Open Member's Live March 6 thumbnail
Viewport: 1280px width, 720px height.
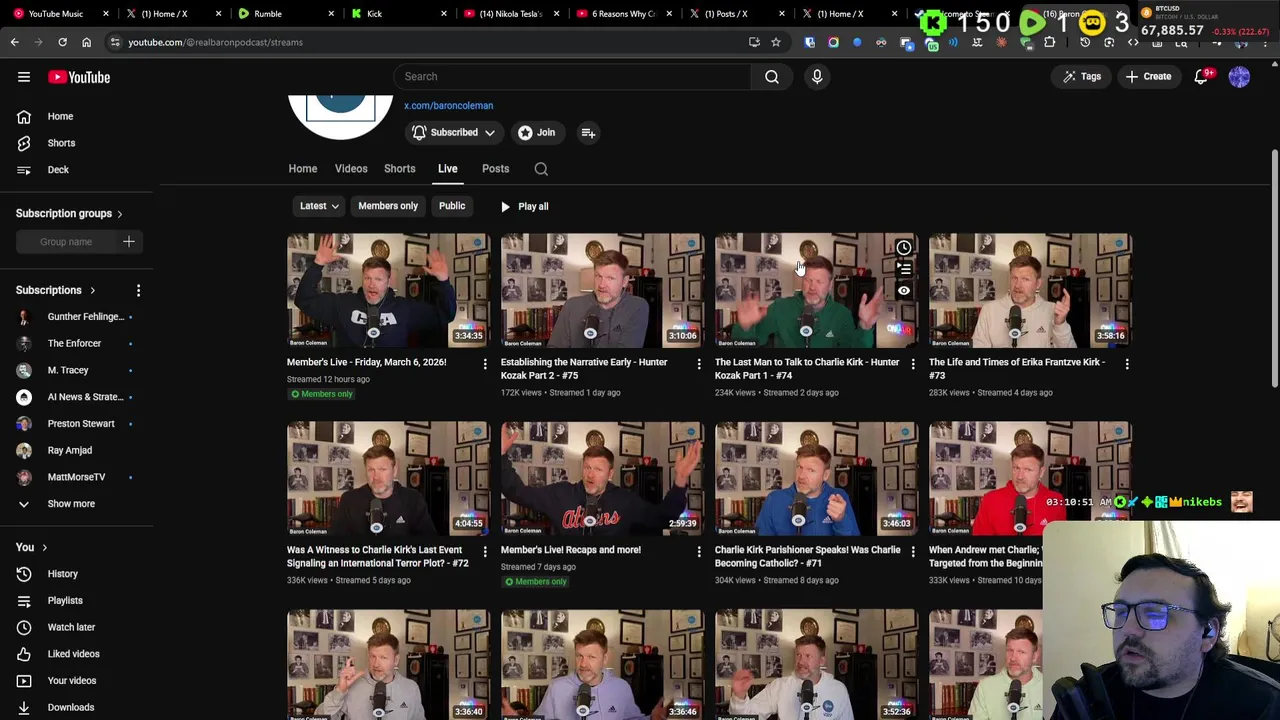click(x=388, y=290)
